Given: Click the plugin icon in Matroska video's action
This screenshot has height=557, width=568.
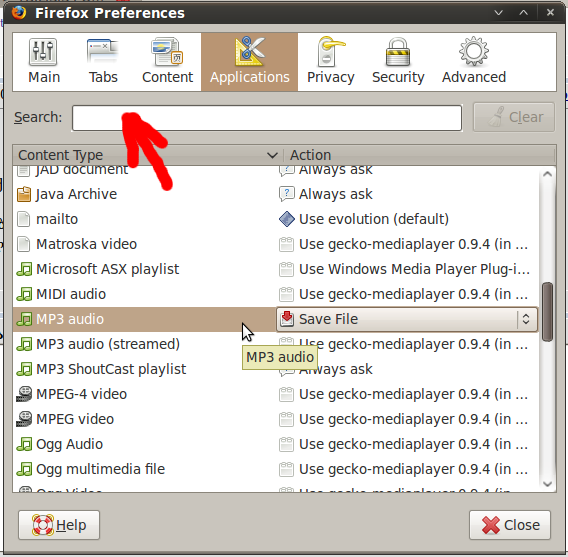Looking at the screenshot, I should click(287, 244).
